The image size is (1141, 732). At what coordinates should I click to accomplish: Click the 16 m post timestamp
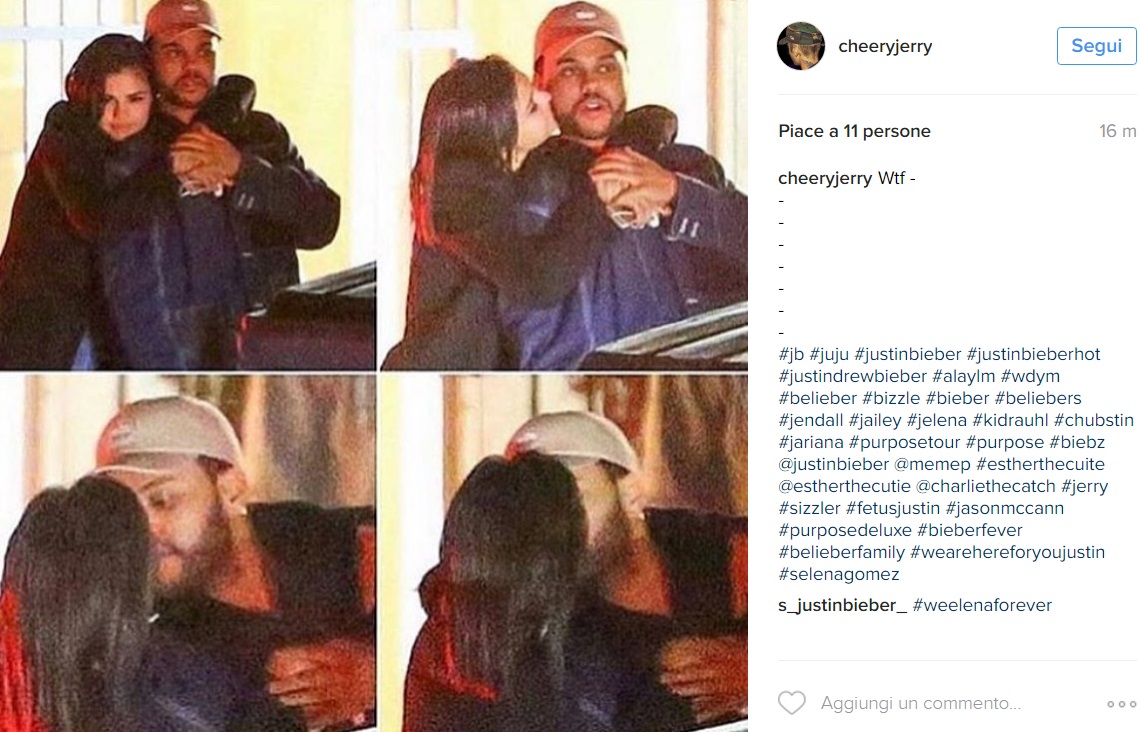[1118, 132]
